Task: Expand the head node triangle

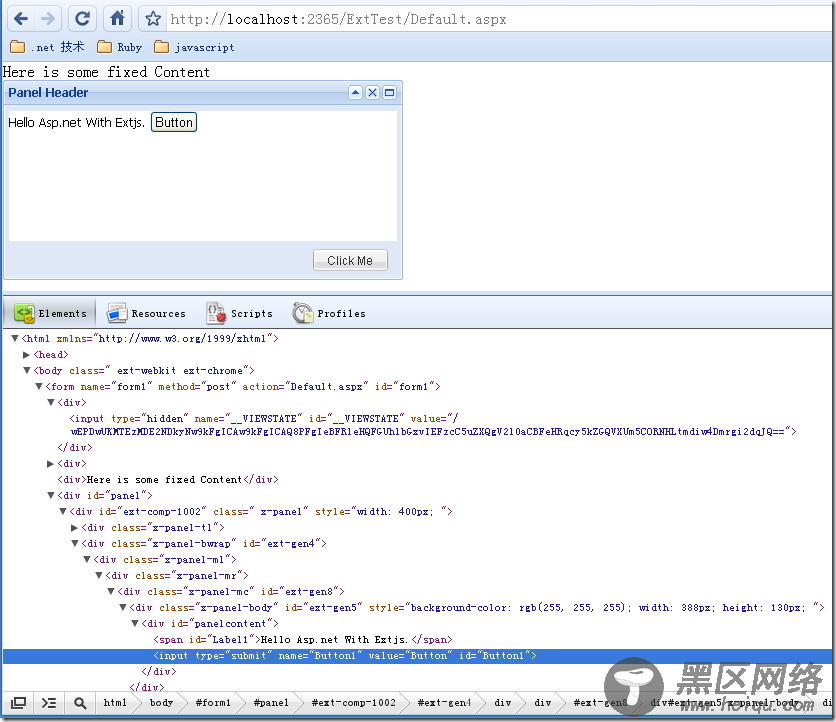Action: (x=27, y=355)
